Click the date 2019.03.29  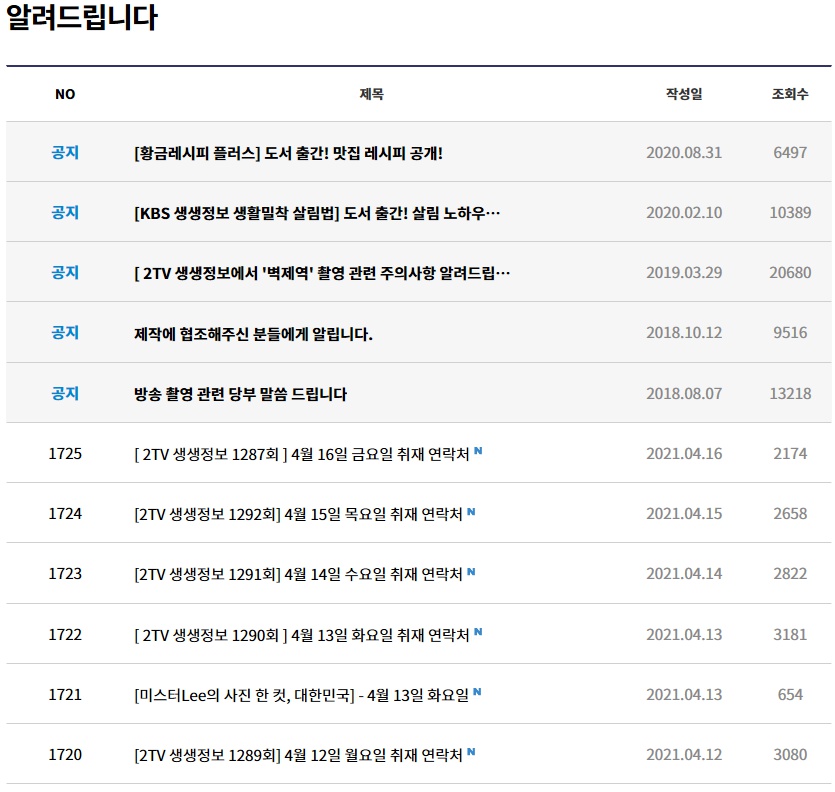pyautogui.click(x=684, y=273)
